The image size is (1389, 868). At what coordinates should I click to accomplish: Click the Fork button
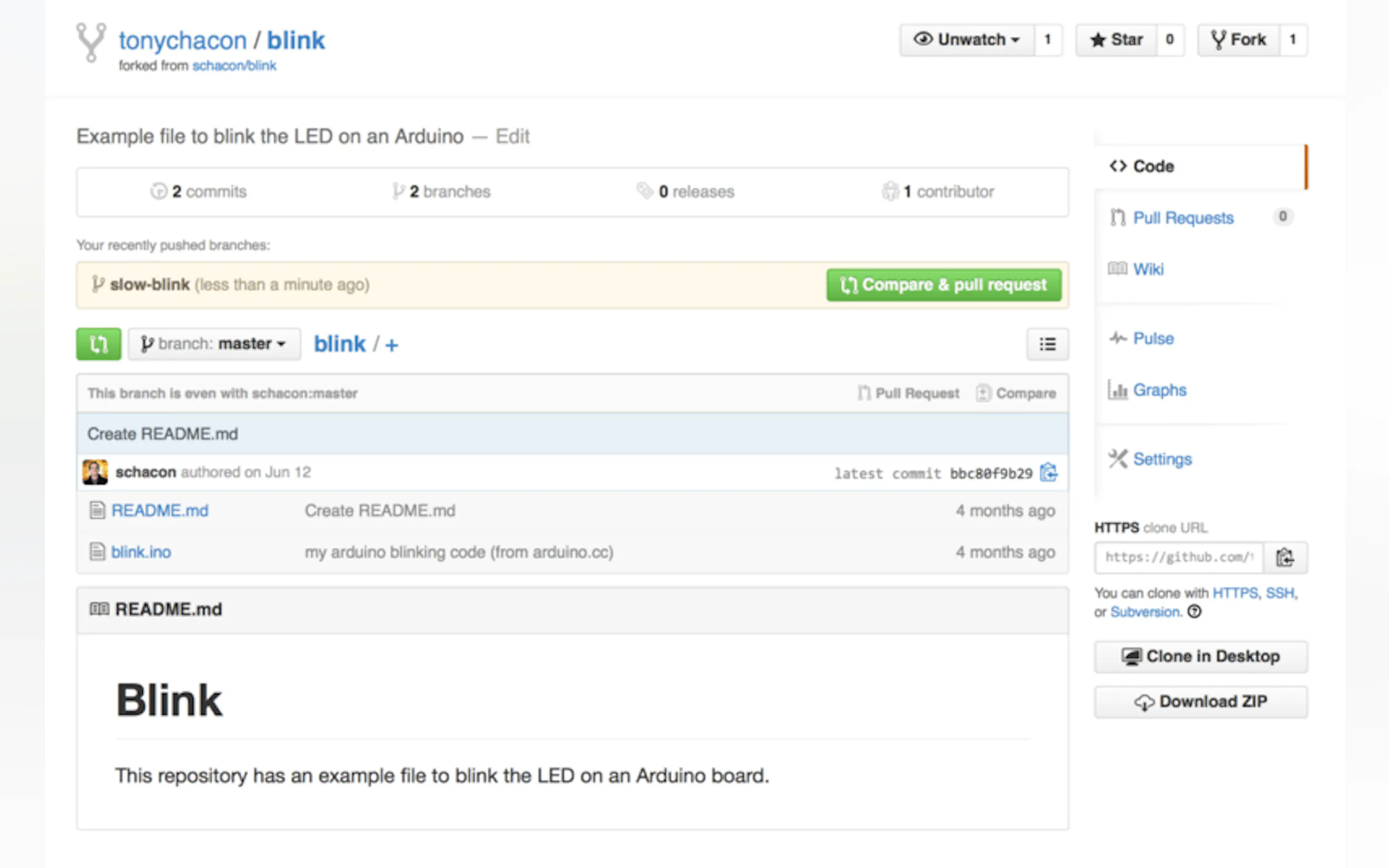point(1238,39)
